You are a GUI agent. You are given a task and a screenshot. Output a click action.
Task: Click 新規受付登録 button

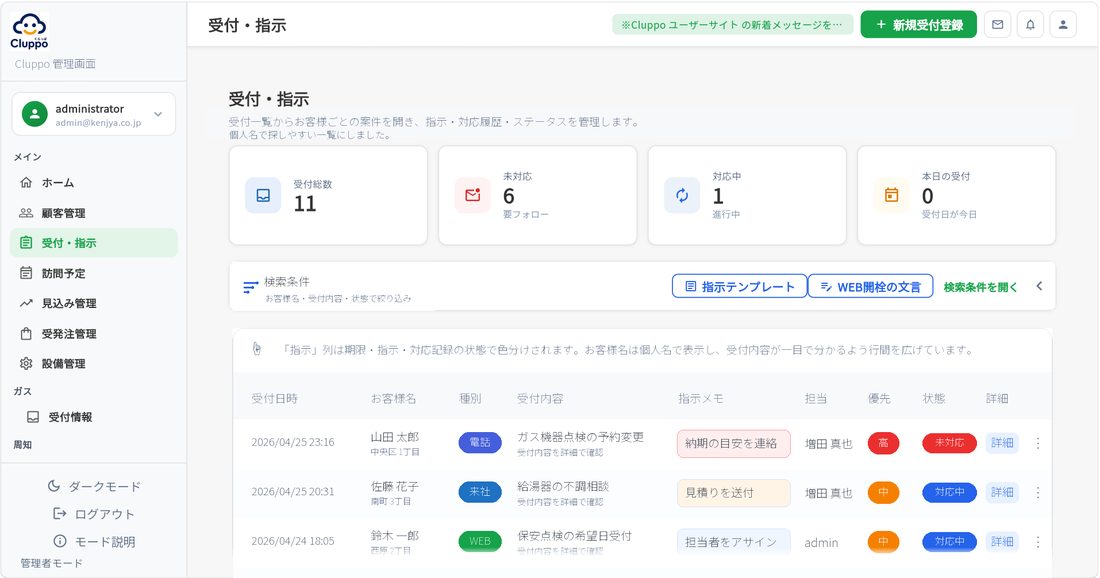point(918,25)
